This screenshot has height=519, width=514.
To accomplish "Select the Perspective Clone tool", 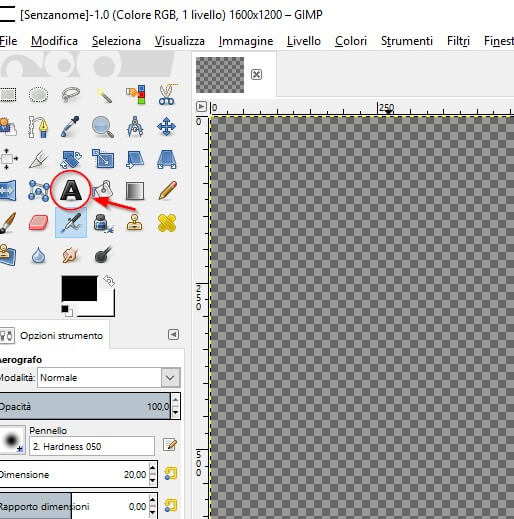I will [7, 255].
